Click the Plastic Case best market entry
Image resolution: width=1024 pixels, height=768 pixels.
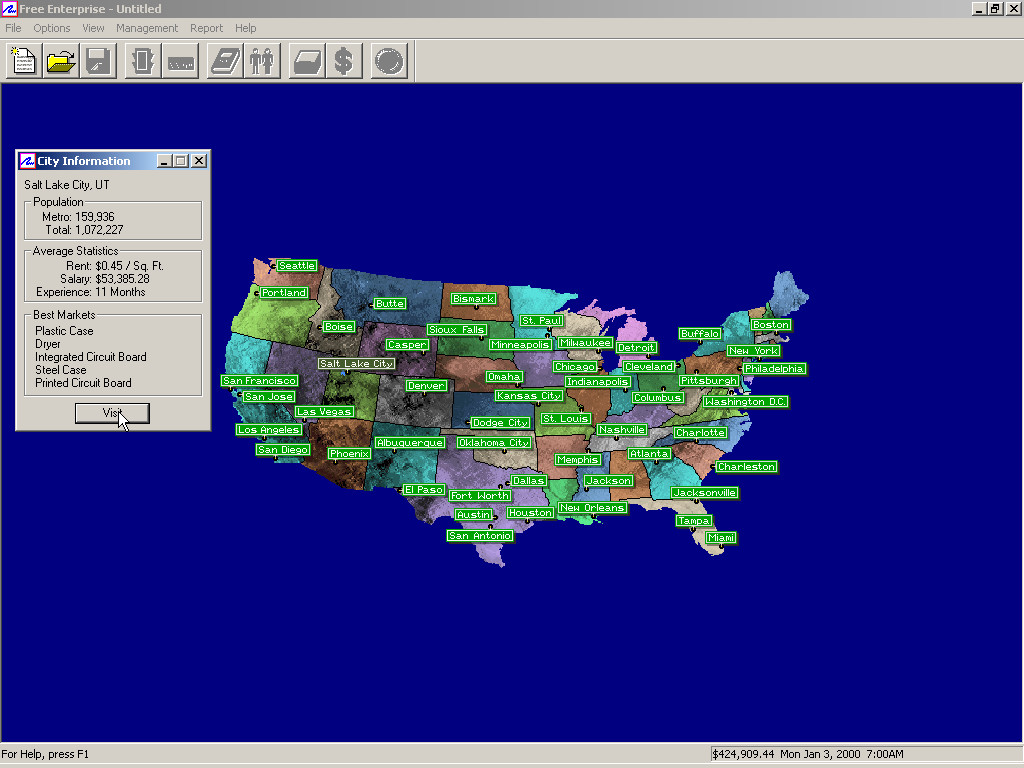pos(64,331)
